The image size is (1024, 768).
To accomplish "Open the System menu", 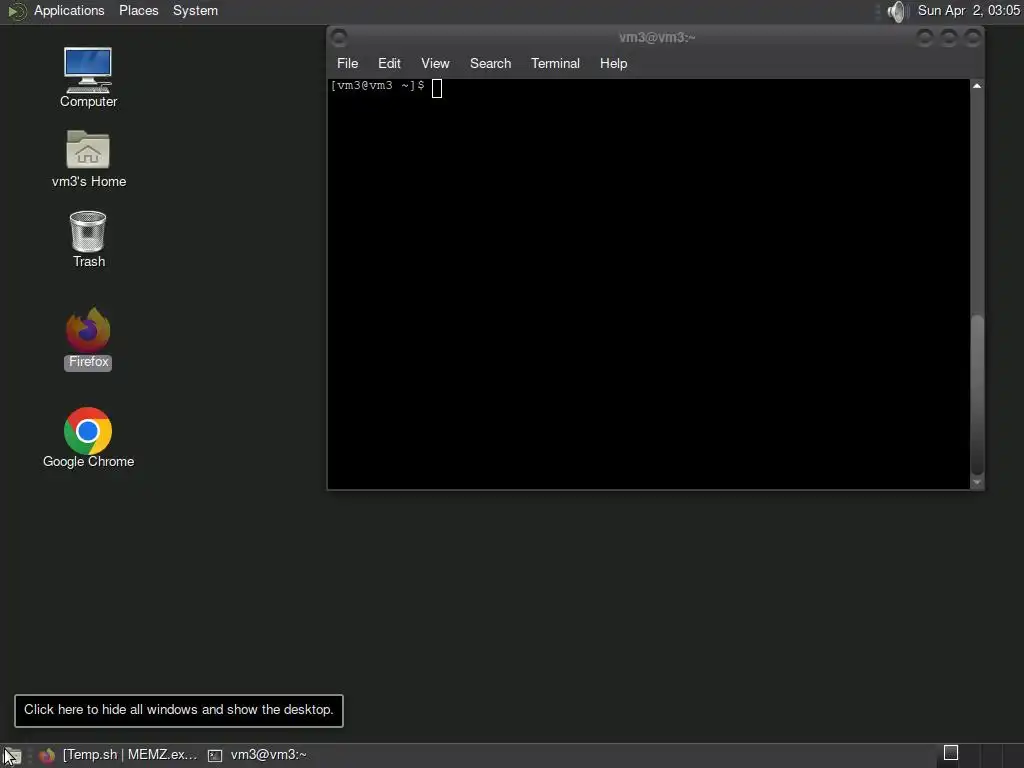I will pos(195,10).
